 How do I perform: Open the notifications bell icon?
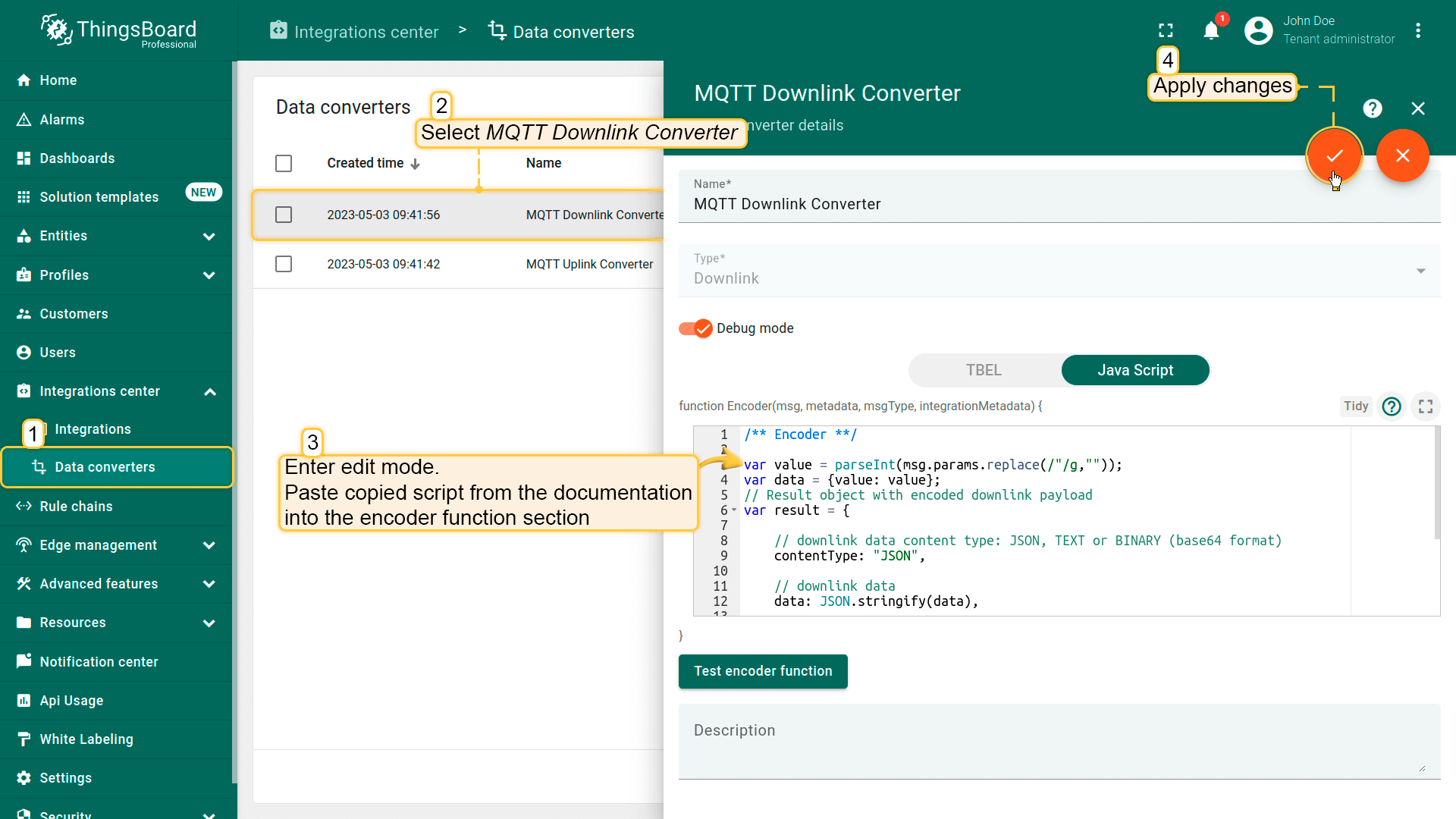coord(1211,30)
